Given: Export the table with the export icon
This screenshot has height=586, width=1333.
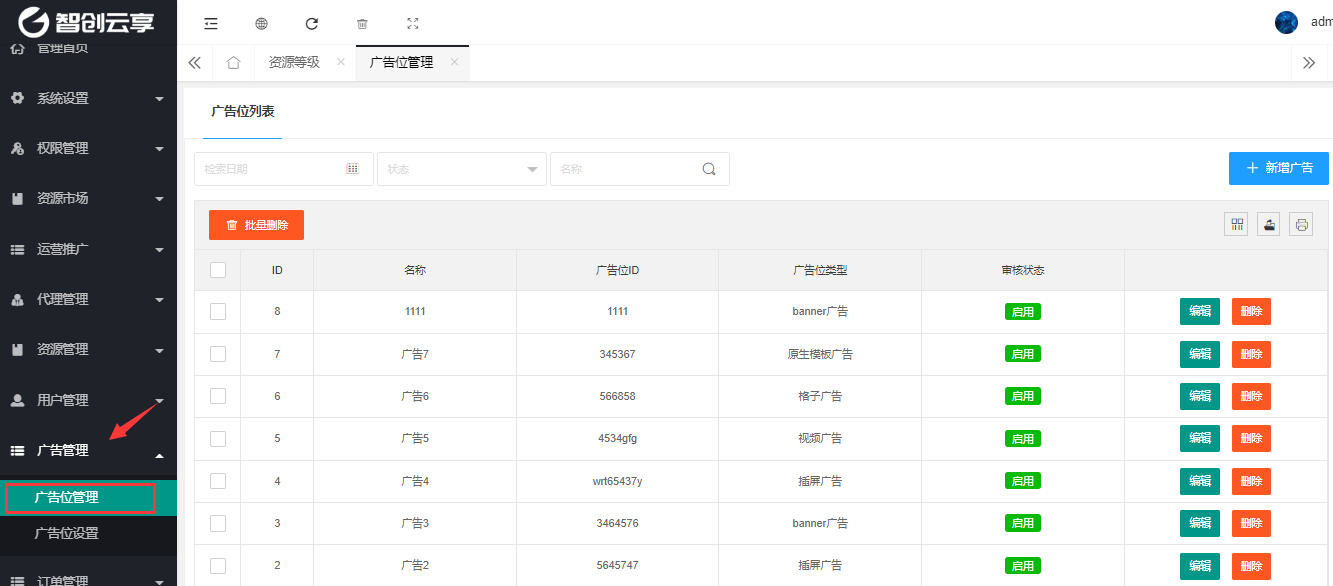Looking at the screenshot, I should (1269, 225).
